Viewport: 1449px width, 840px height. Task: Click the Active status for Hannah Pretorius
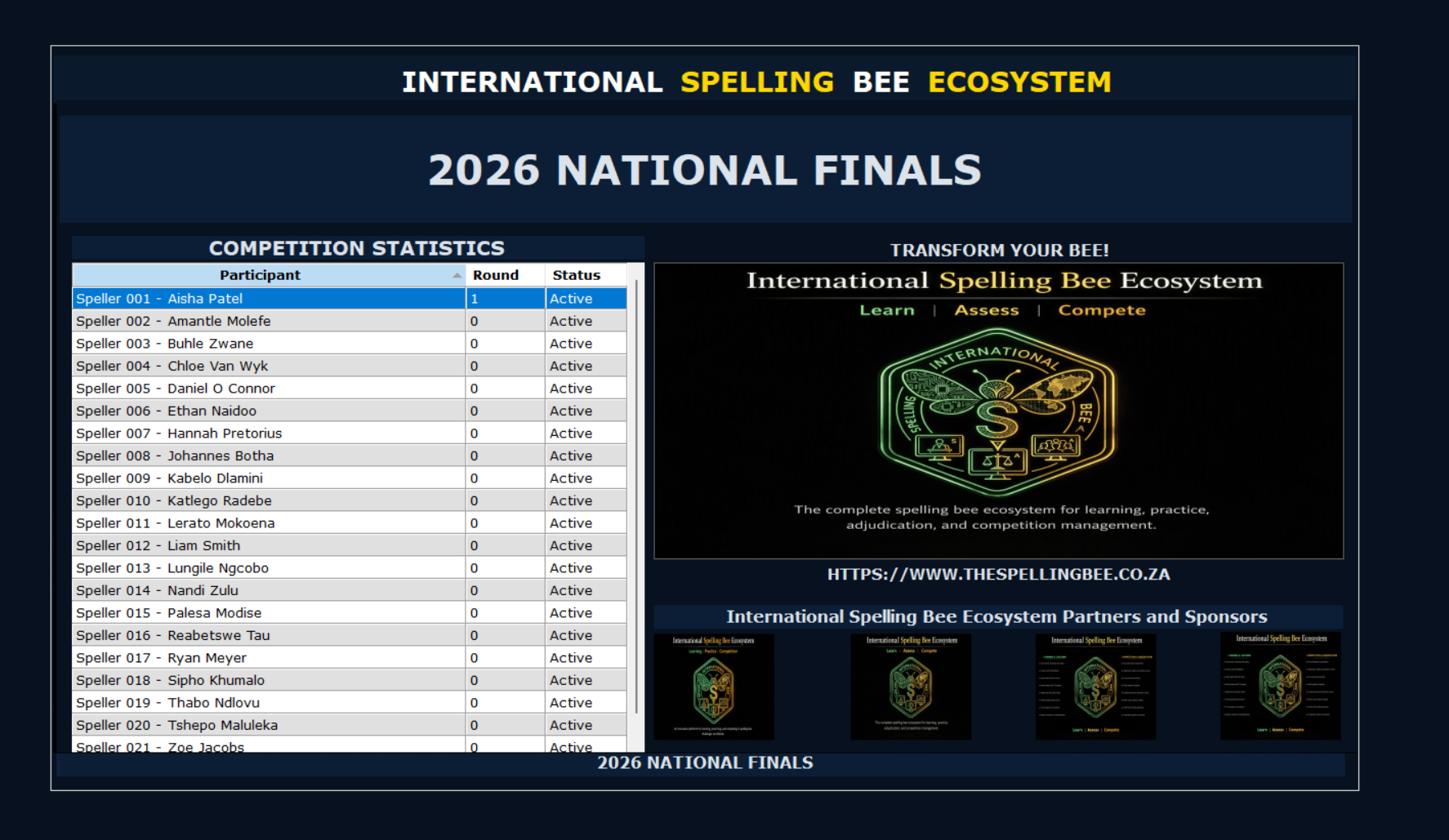pyautogui.click(x=586, y=433)
